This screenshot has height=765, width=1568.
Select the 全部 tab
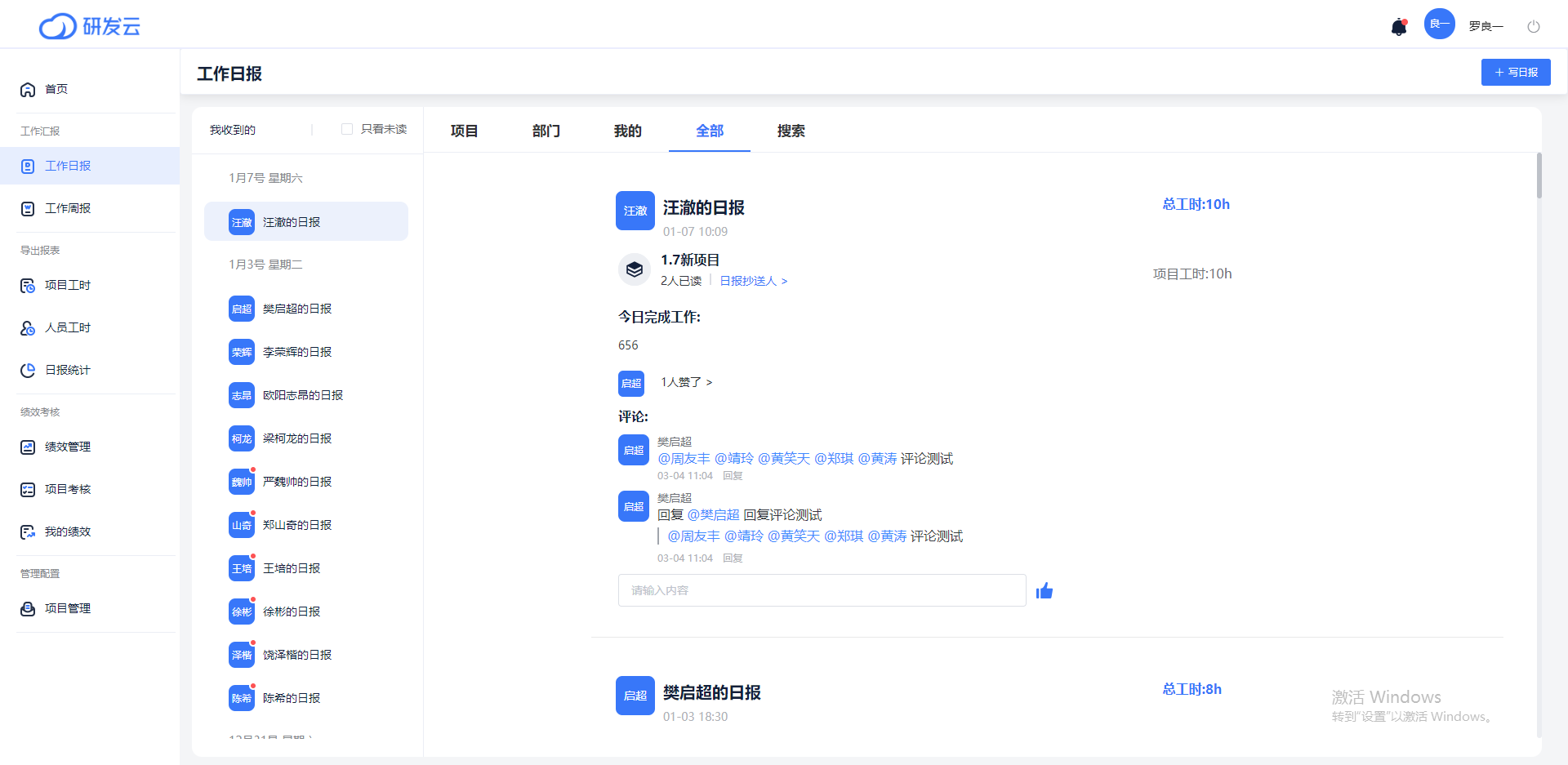709,131
